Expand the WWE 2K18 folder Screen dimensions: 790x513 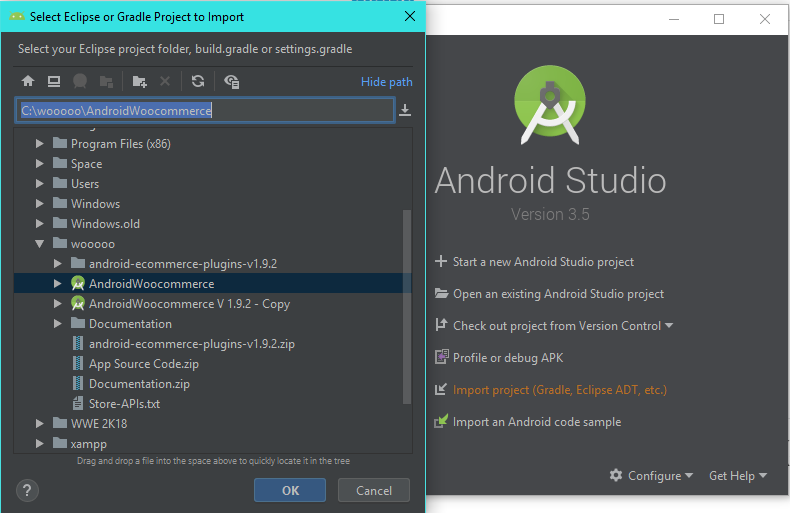[x=39, y=423]
